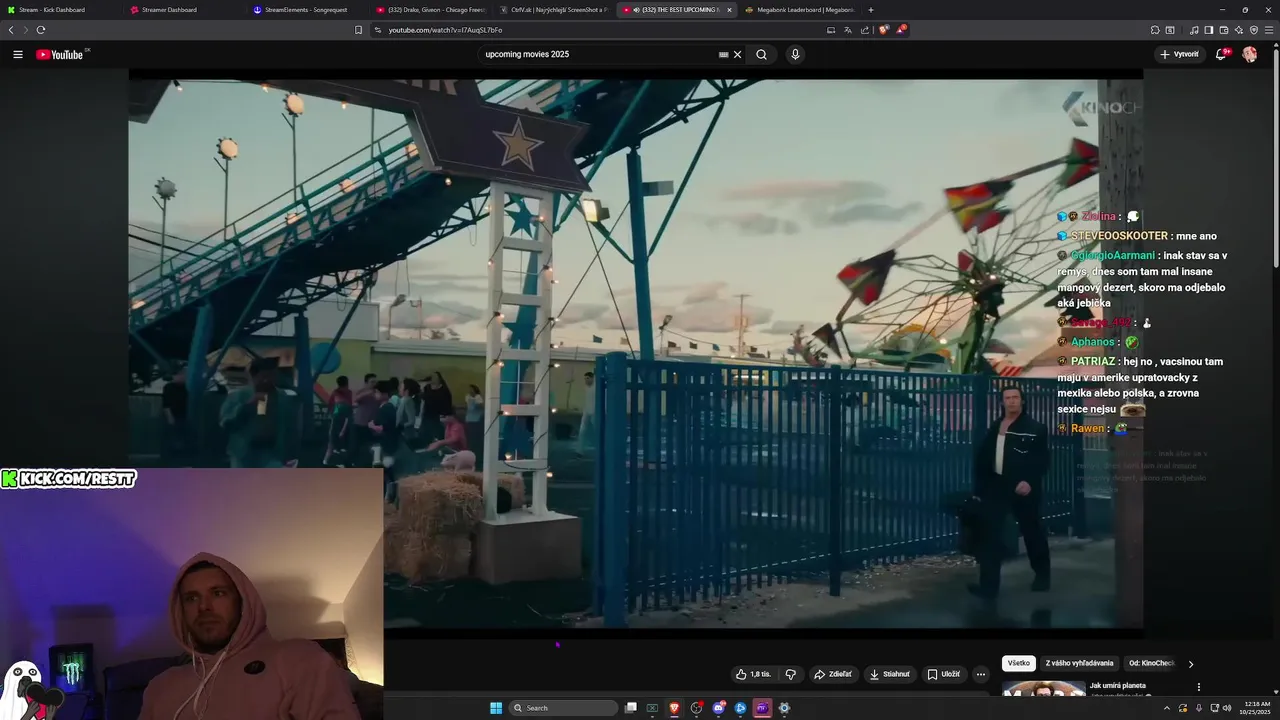This screenshot has height=720, width=1280.
Task: Translate this page icon
Action: [x=848, y=30]
